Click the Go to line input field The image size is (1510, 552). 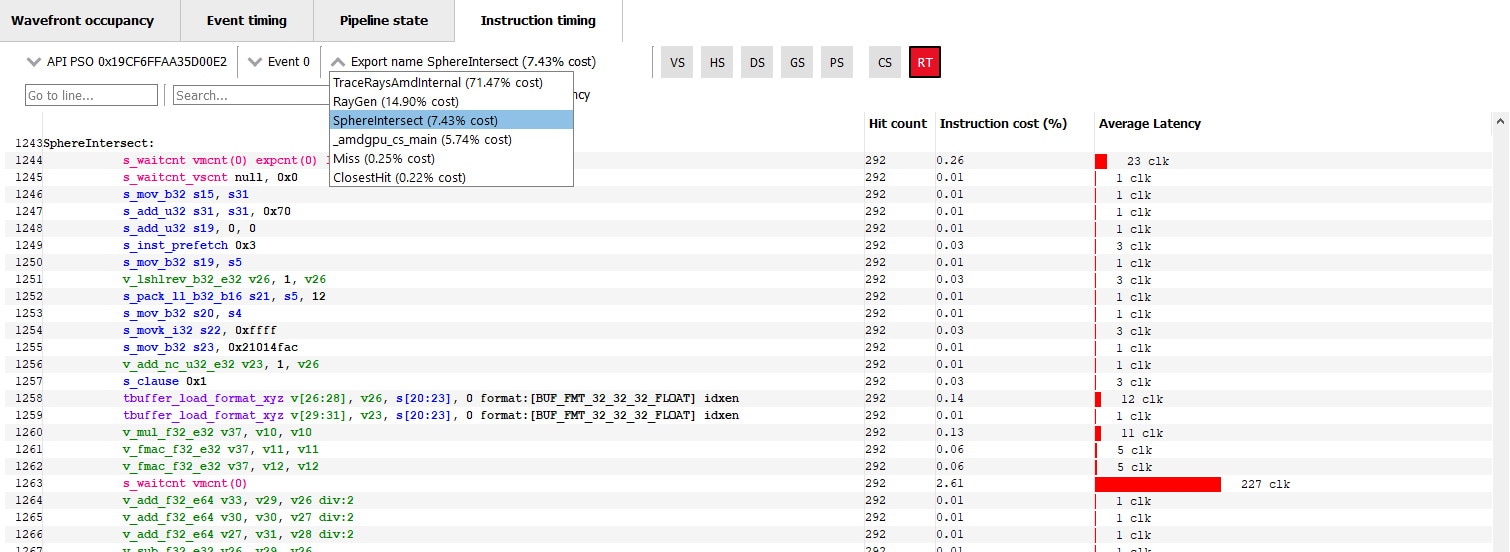click(x=91, y=95)
